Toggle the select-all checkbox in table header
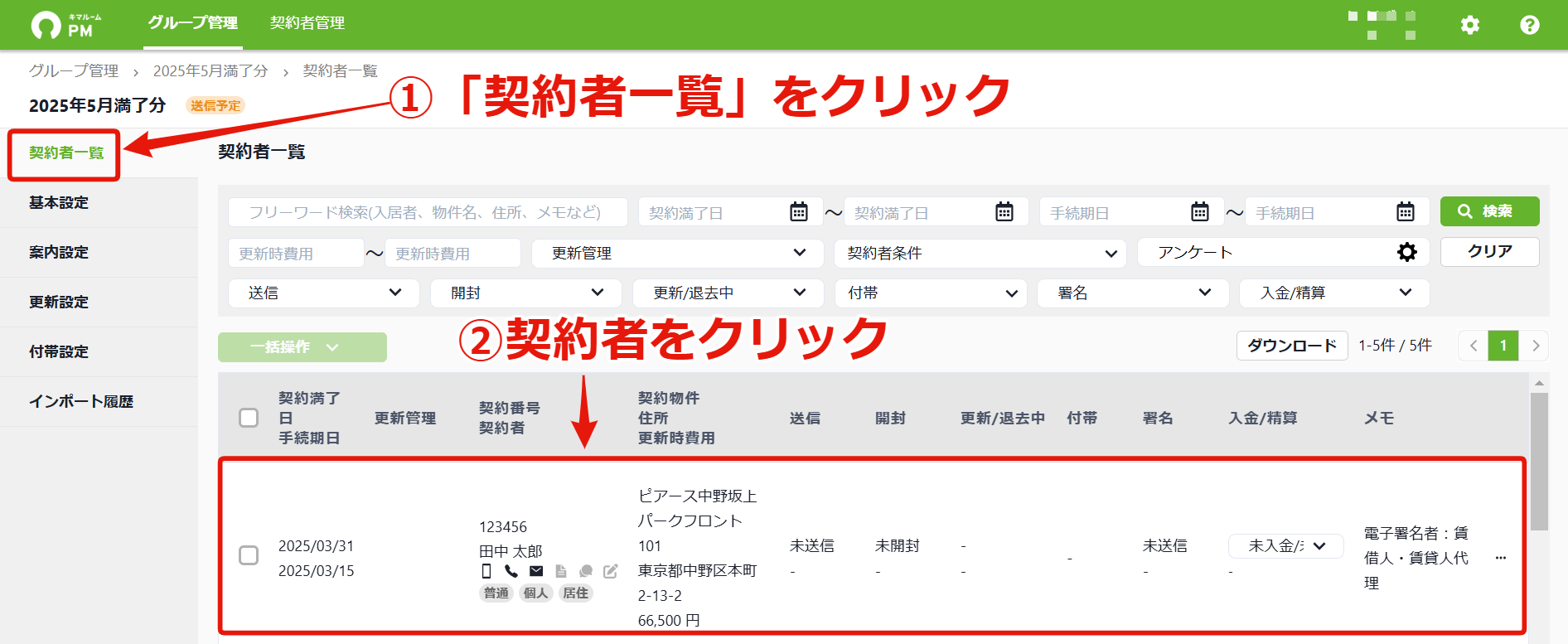Image resolution: width=1568 pixels, height=644 pixels. (249, 418)
